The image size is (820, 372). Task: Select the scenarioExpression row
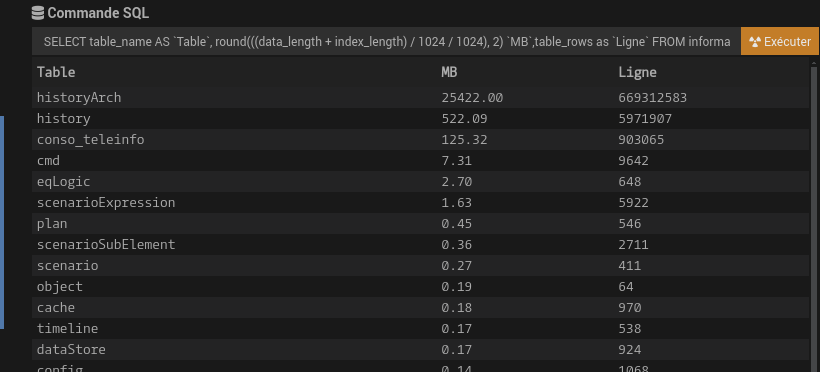click(x=420, y=202)
